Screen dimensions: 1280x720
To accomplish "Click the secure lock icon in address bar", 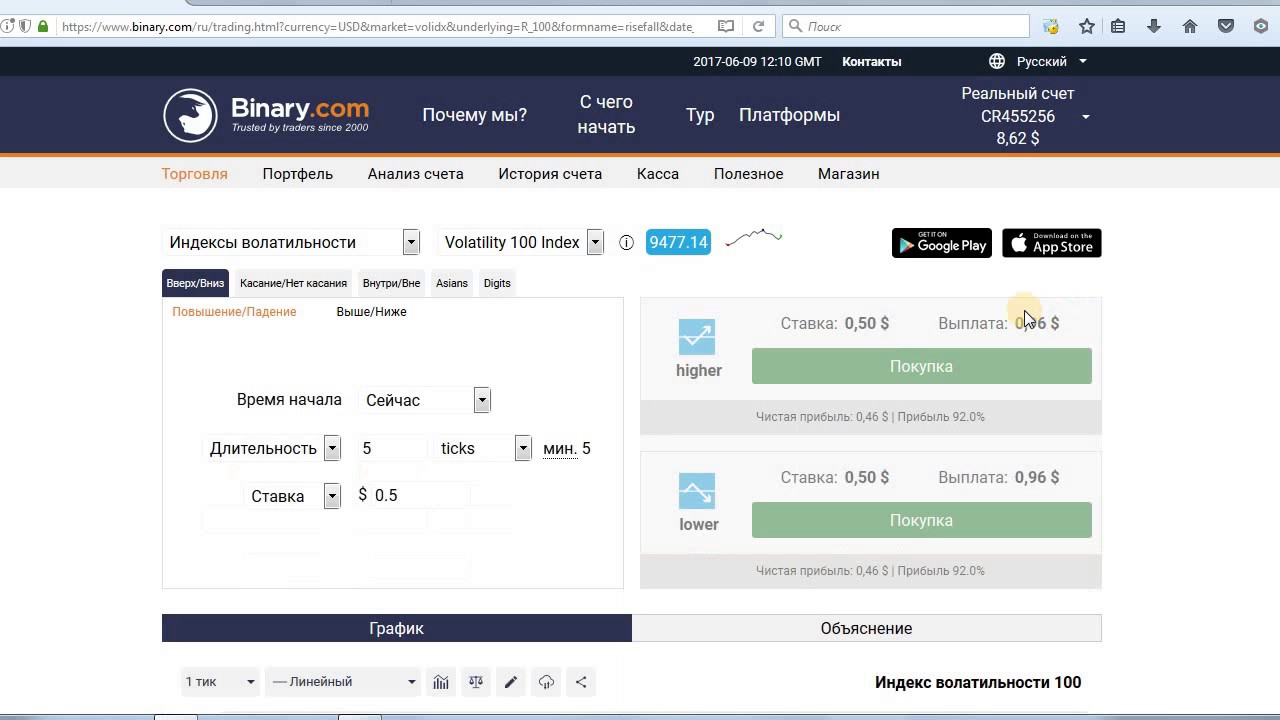I will coord(43,27).
